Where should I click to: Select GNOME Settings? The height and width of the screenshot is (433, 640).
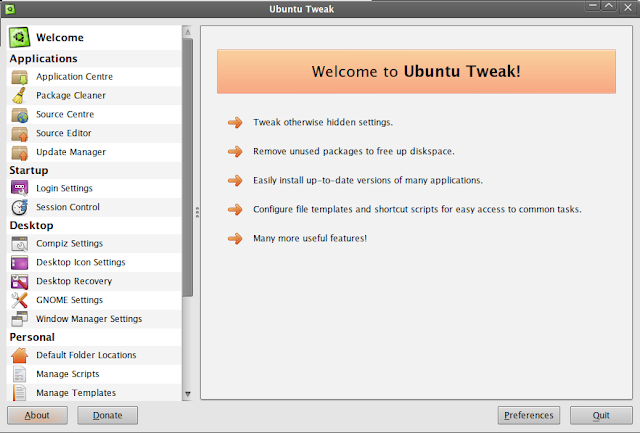[x=94, y=300]
